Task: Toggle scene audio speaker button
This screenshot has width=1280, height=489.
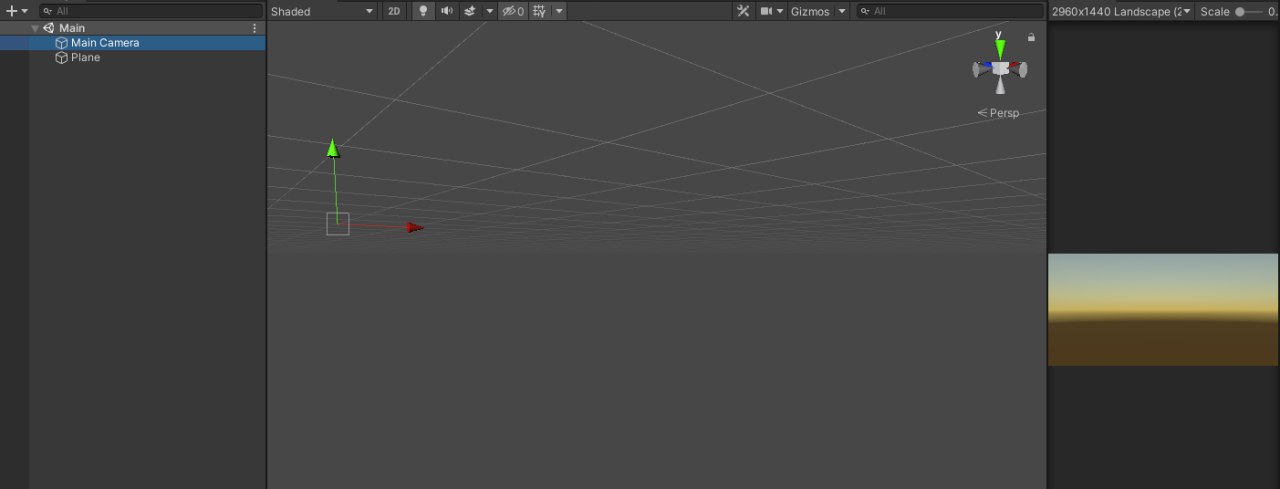Action: click(447, 11)
